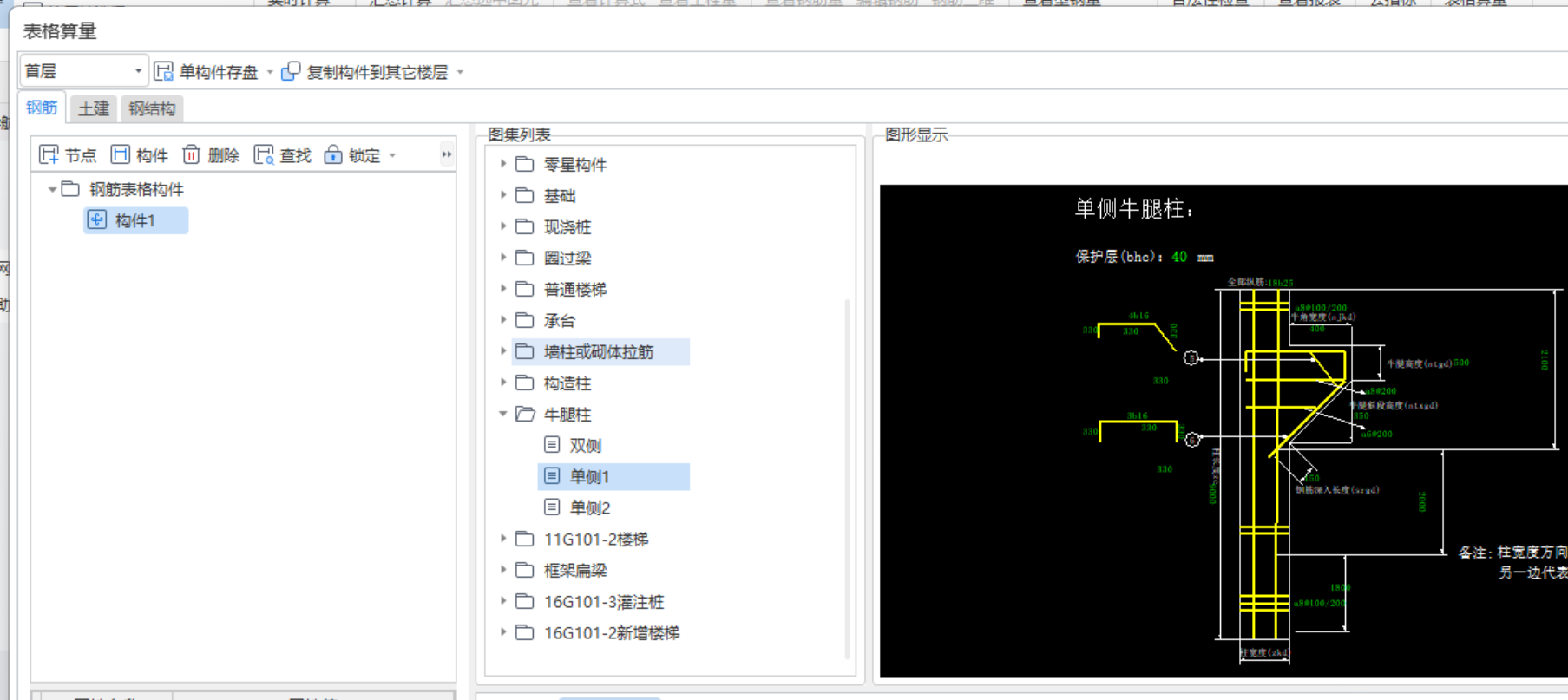The height and width of the screenshot is (700, 1568).
Task: Click the folder icon next to 零星构件
Action: [x=525, y=164]
